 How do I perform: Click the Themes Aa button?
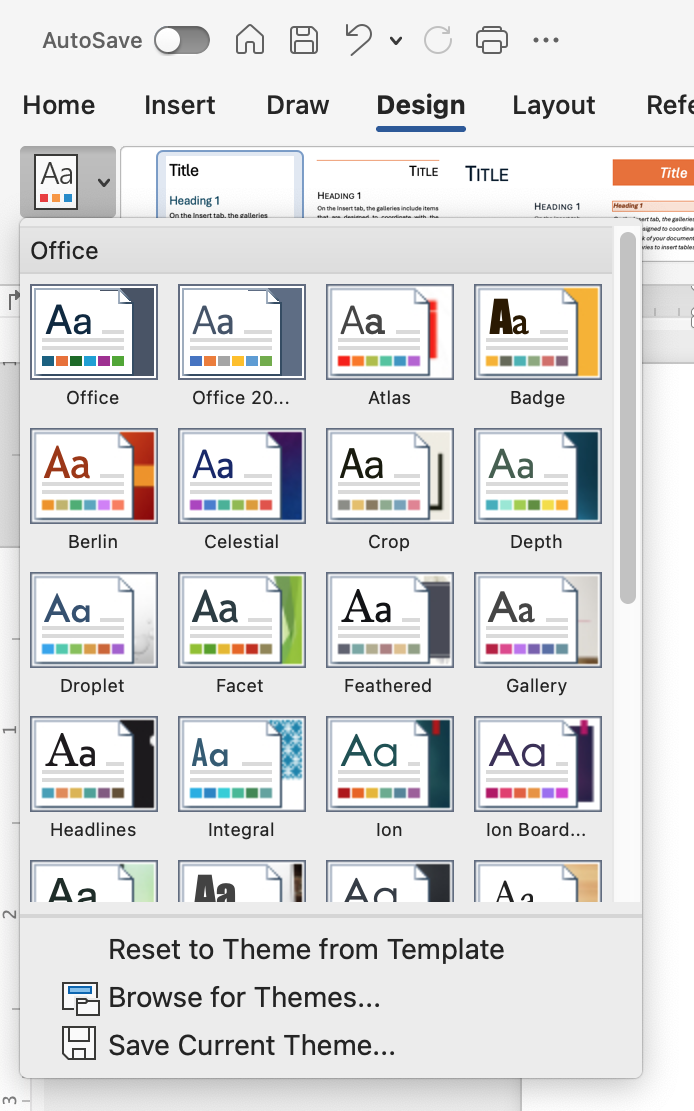click(57, 182)
